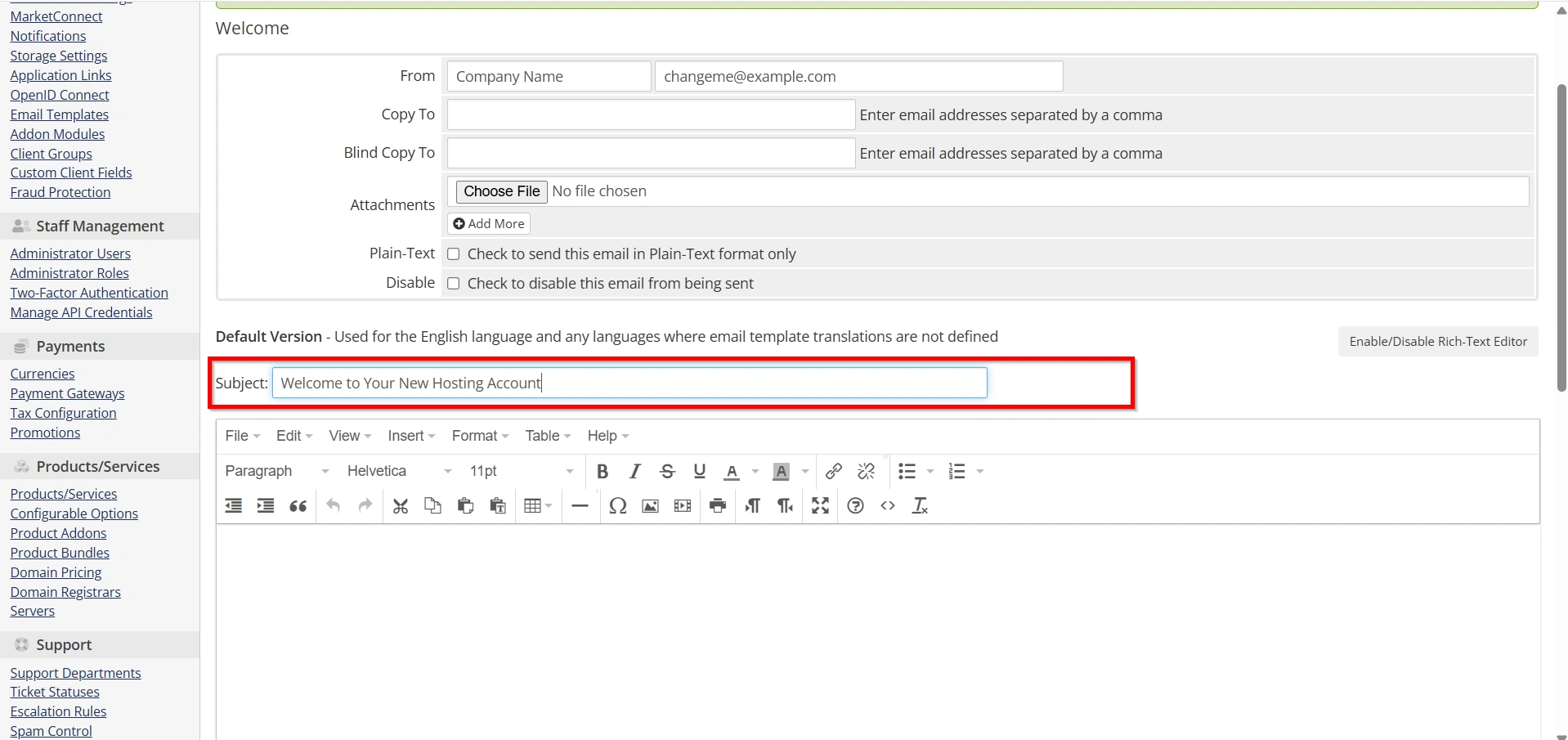
Task: Open the table insert dropdown
Action: pyautogui.click(x=538, y=506)
